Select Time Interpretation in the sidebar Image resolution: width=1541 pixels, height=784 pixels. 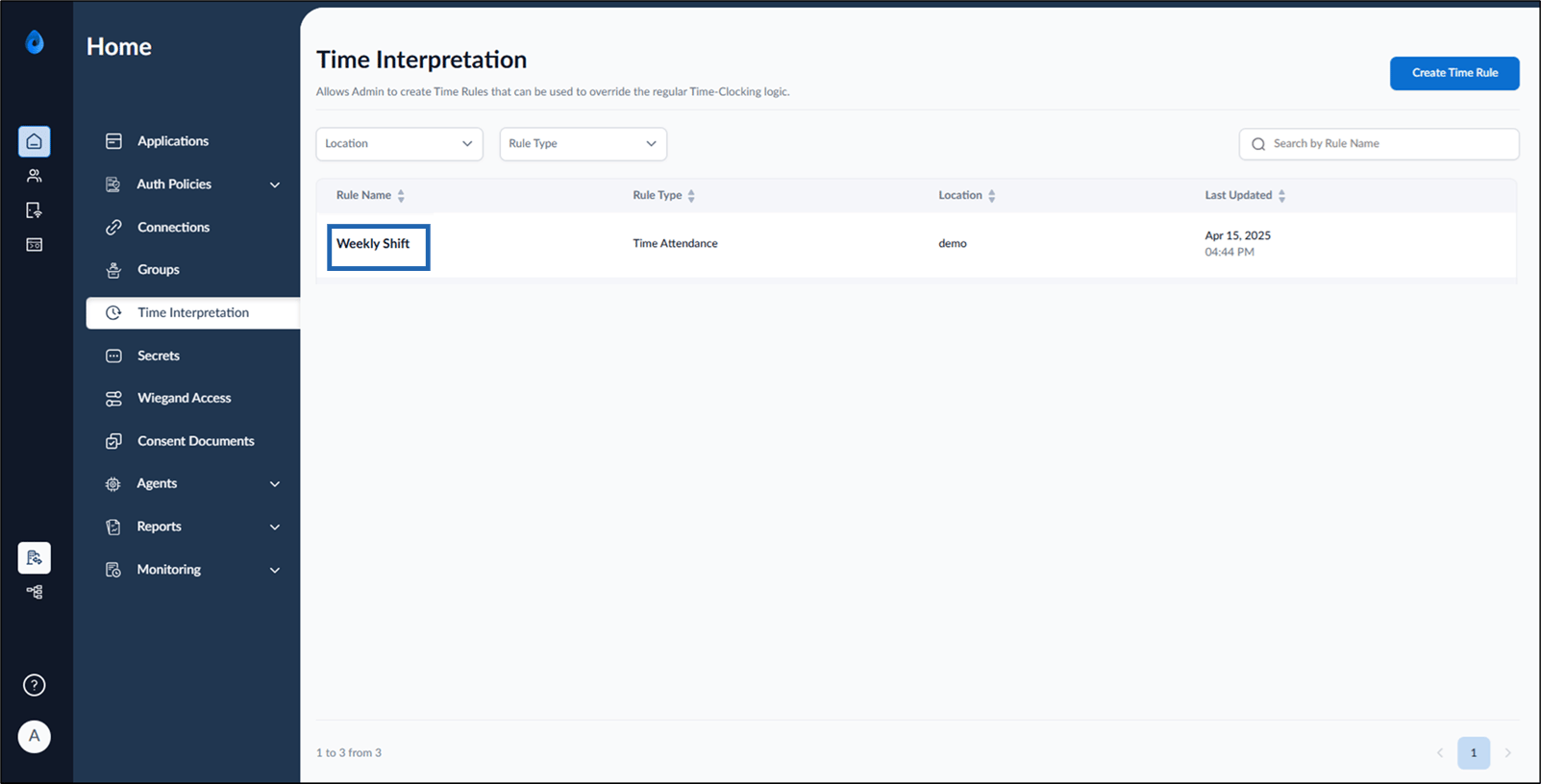(x=193, y=313)
